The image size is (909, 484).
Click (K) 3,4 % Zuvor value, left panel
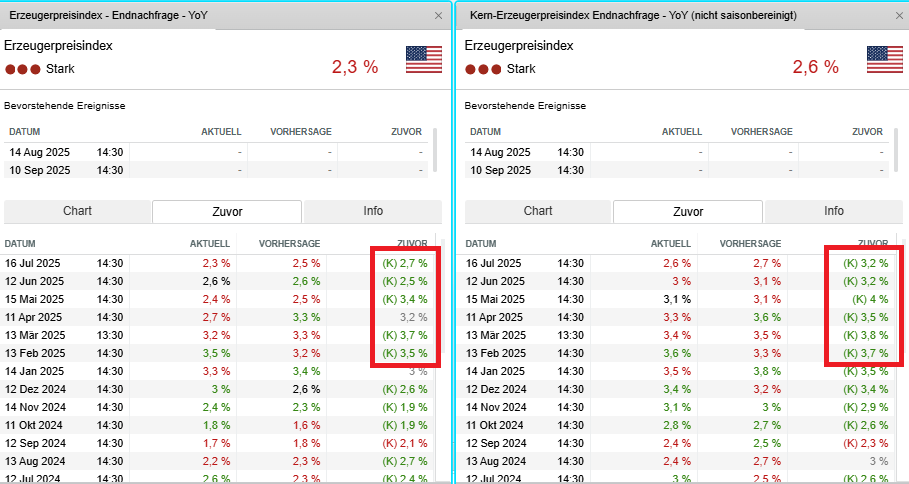(x=405, y=299)
